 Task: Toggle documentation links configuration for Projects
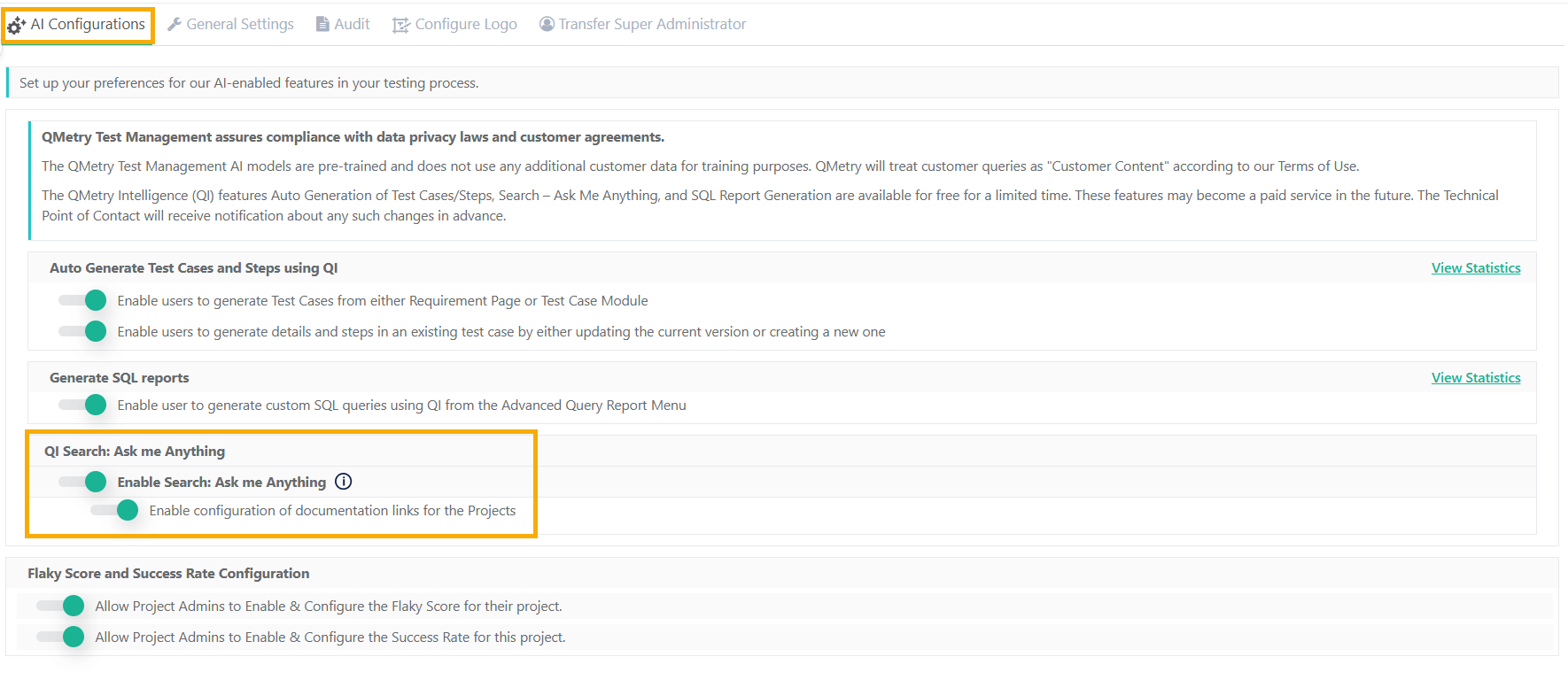click(x=115, y=511)
